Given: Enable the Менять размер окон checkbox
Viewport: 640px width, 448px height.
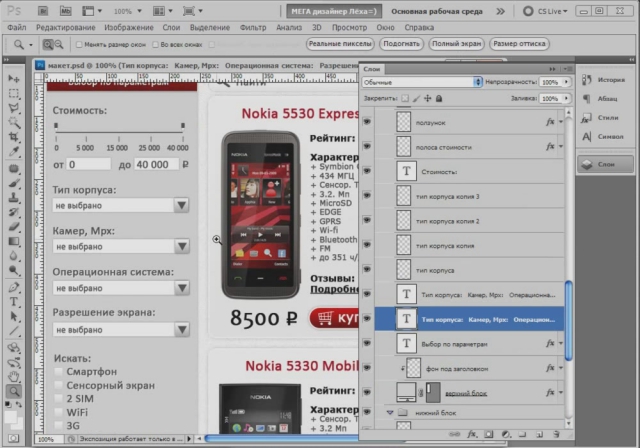Looking at the screenshot, I should pyautogui.click(x=79, y=44).
